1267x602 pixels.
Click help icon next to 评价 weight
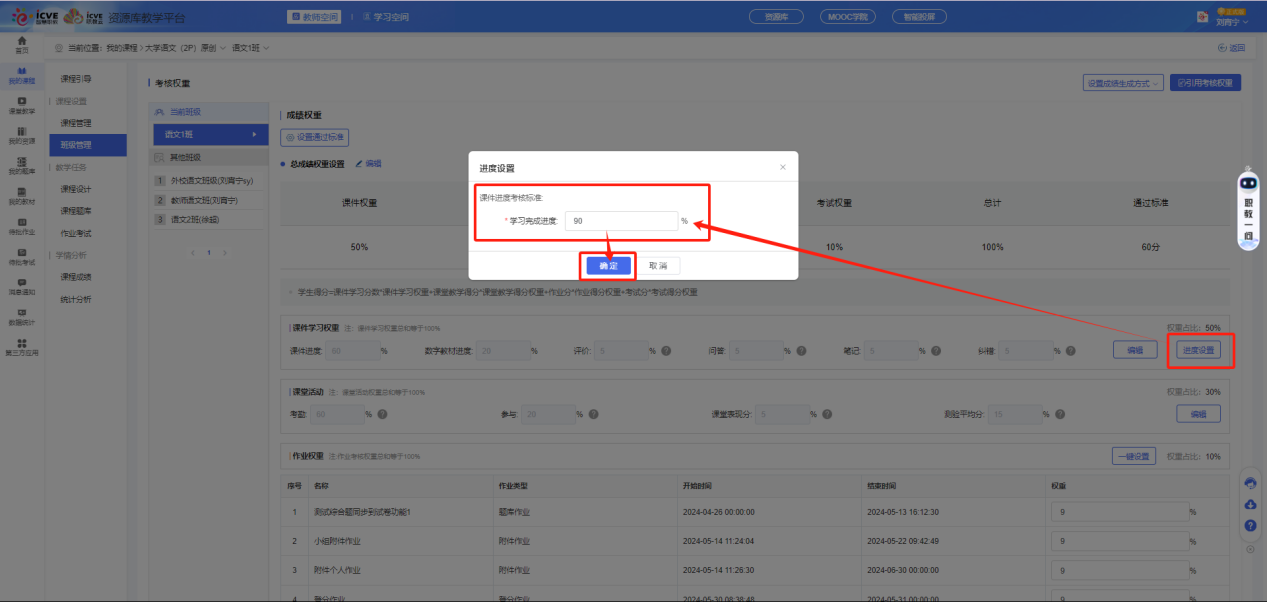[666, 351]
